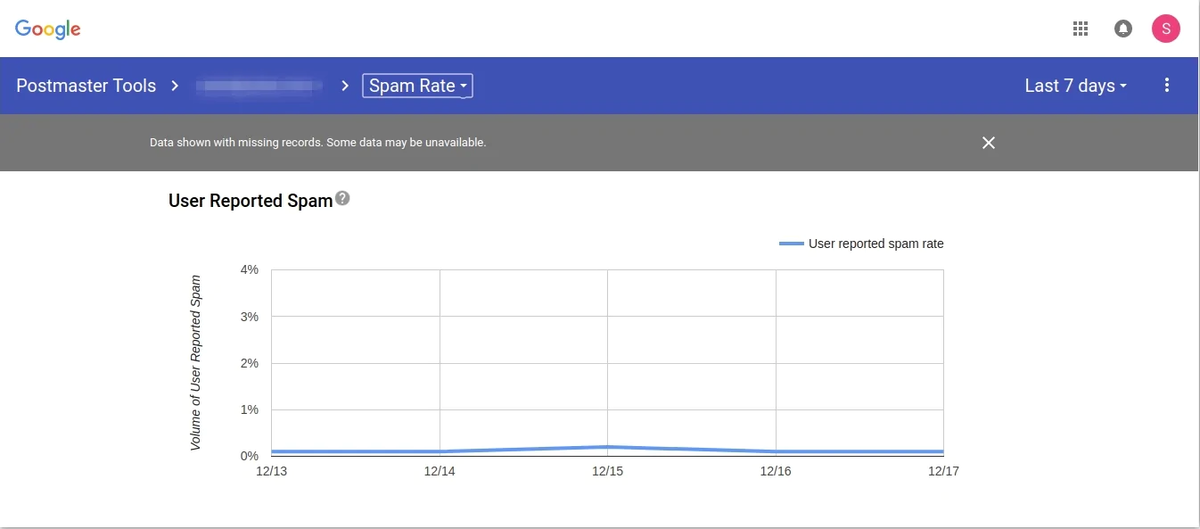The height and width of the screenshot is (529, 1200).
Task: Open the Last 7 days date range dropdown
Action: (x=1075, y=86)
